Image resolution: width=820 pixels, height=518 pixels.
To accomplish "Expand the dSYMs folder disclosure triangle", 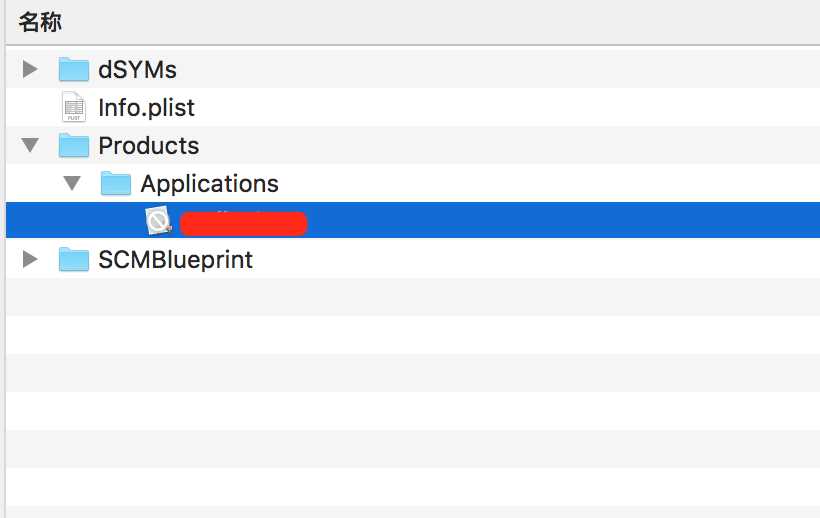I will pos(30,69).
